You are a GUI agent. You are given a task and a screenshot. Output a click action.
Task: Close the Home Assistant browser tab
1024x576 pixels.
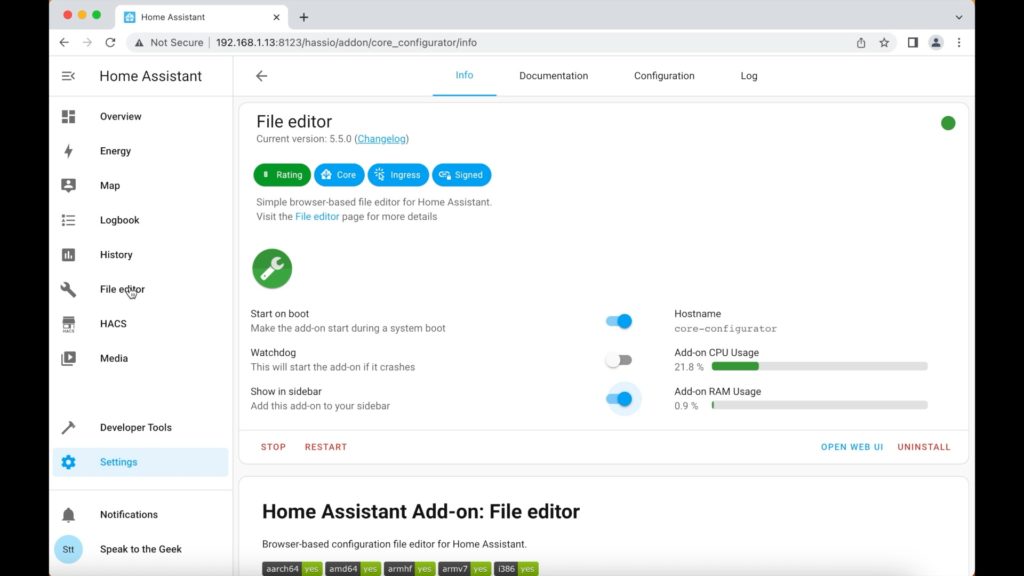(276, 17)
